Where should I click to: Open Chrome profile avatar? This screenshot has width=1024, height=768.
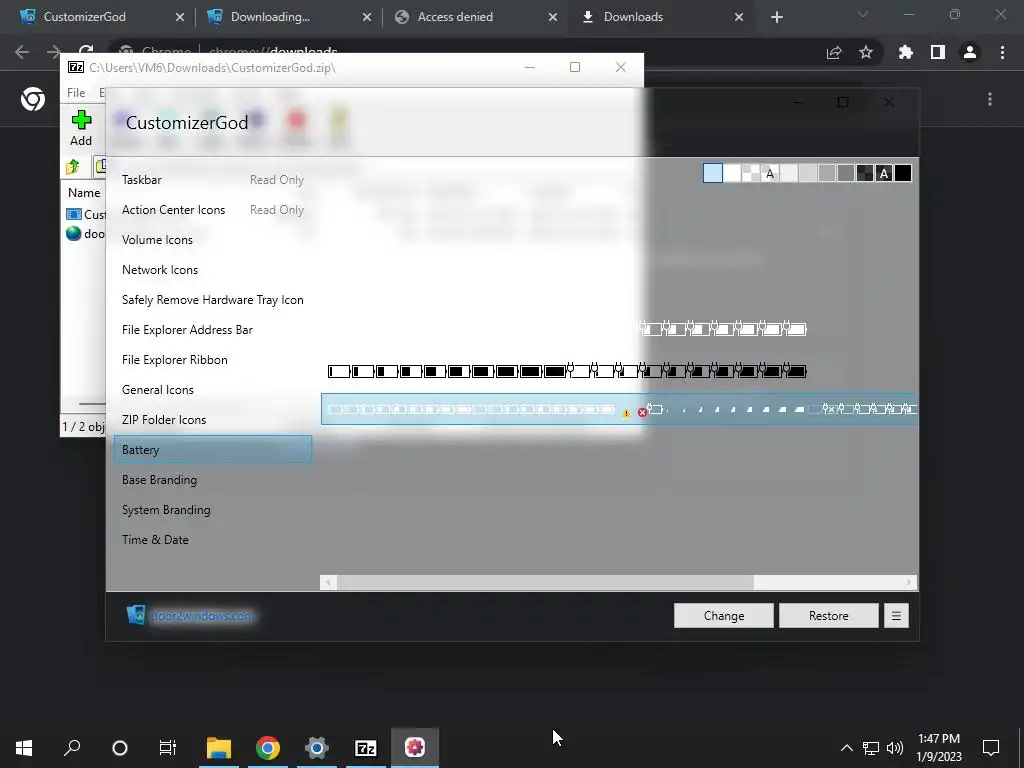(970, 52)
